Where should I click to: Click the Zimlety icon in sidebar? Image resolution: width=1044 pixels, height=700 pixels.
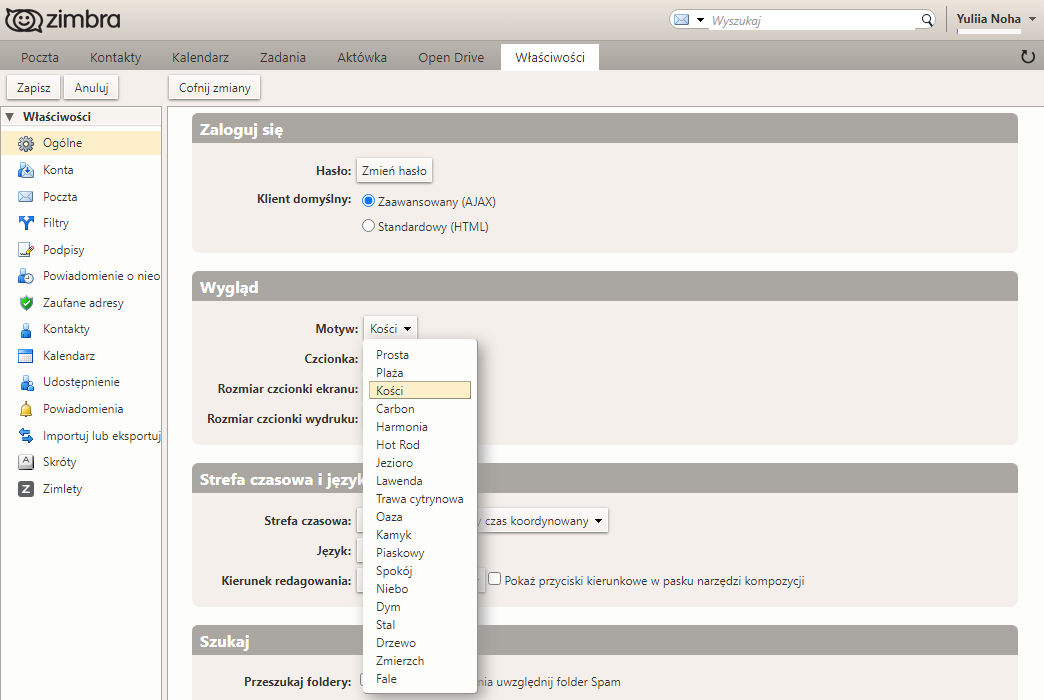click(x=26, y=489)
